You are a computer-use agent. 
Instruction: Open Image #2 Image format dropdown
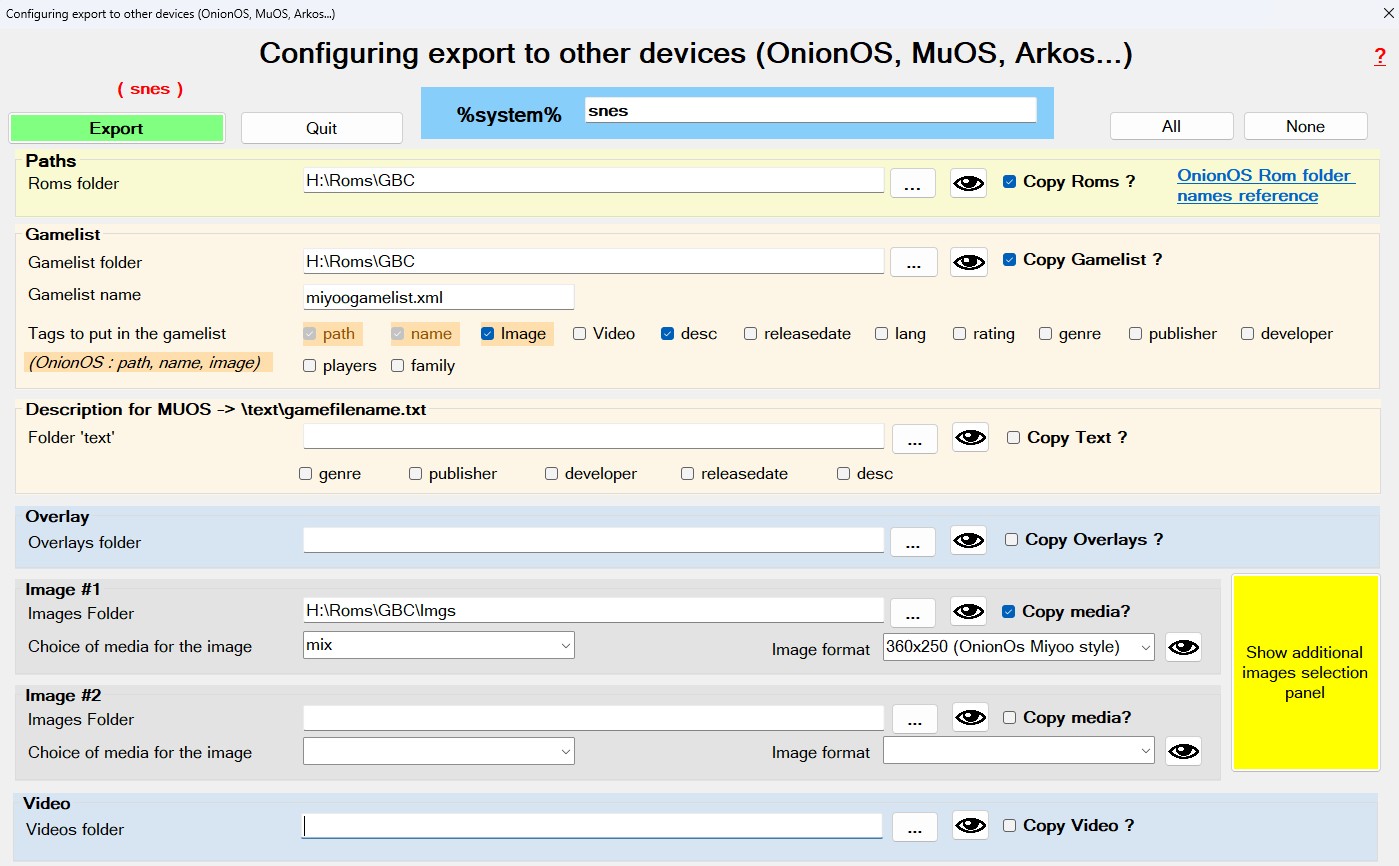pos(1018,750)
